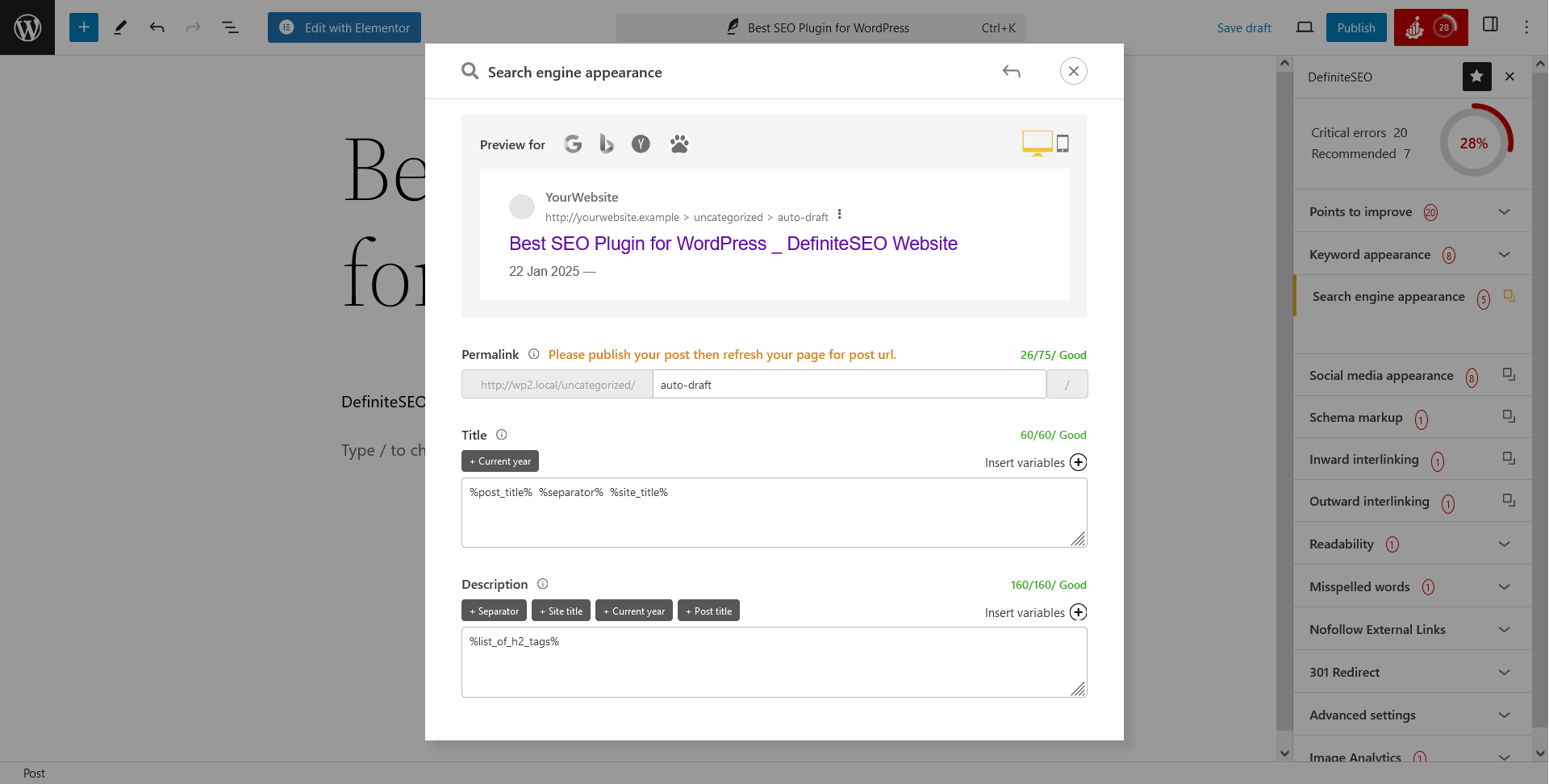Screen dimensions: 1549x784
Task: Open the document overview list
Action: (x=231, y=27)
